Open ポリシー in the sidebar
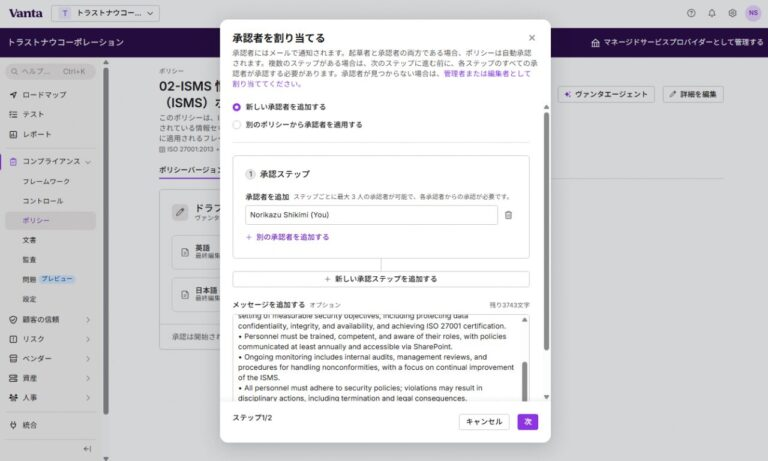The image size is (768, 461). pos(50,220)
